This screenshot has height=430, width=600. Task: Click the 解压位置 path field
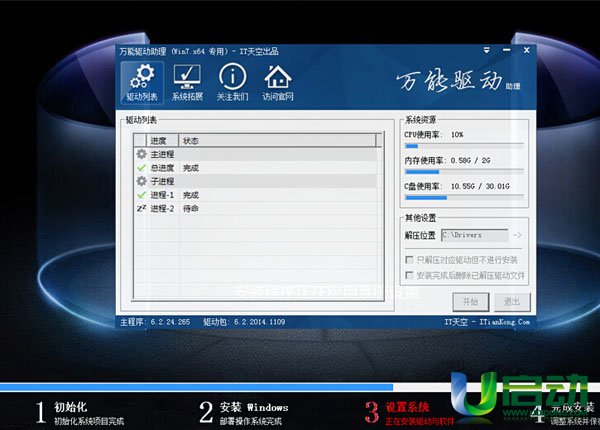[474, 235]
